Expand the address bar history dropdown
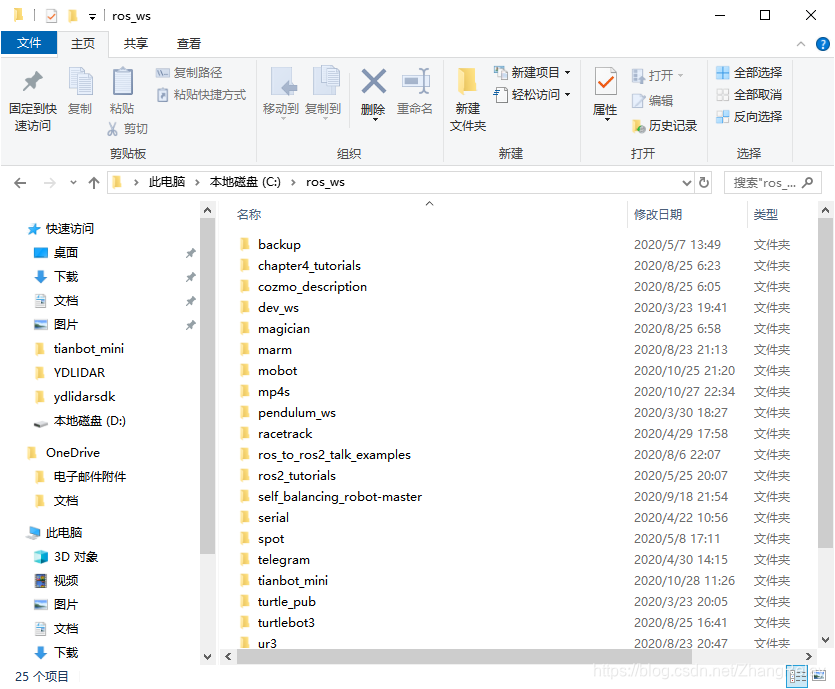Image resolution: width=835 pixels, height=689 pixels. click(687, 183)
